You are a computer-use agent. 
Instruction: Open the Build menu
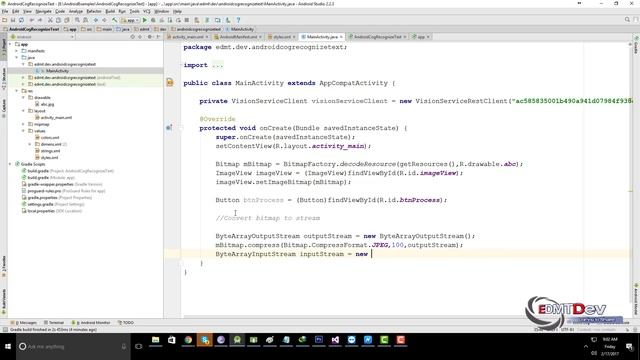point(110,11)
